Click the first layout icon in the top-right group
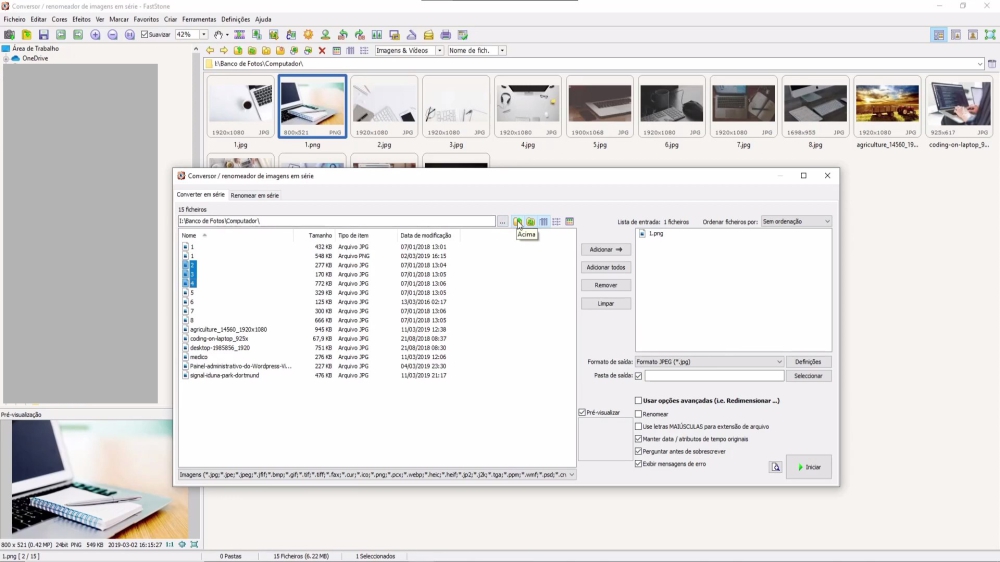Viewport: 1000px width, 562px height. coord(939,35)
